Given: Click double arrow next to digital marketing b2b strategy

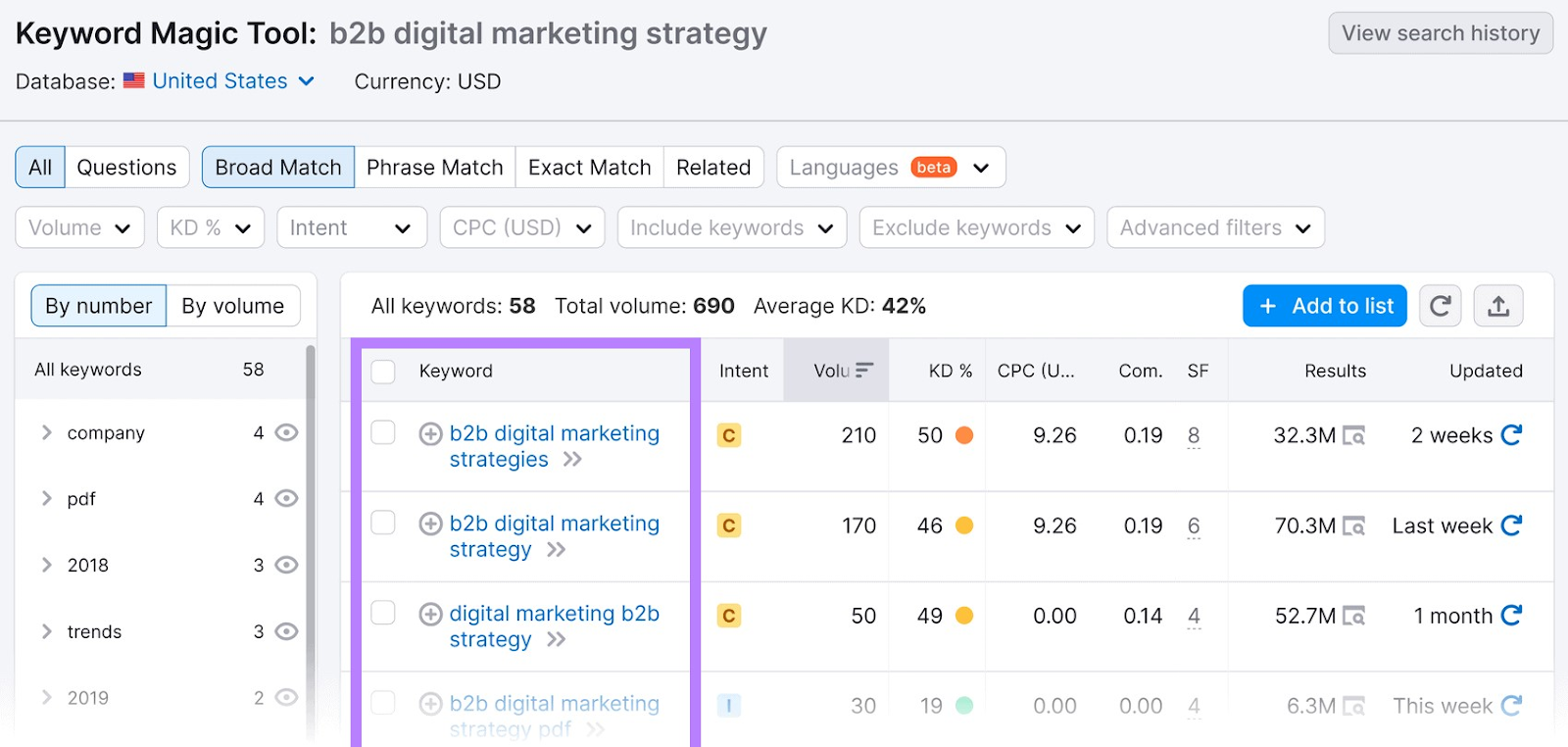Looking at the screenshot, I should tap(557, 640).
